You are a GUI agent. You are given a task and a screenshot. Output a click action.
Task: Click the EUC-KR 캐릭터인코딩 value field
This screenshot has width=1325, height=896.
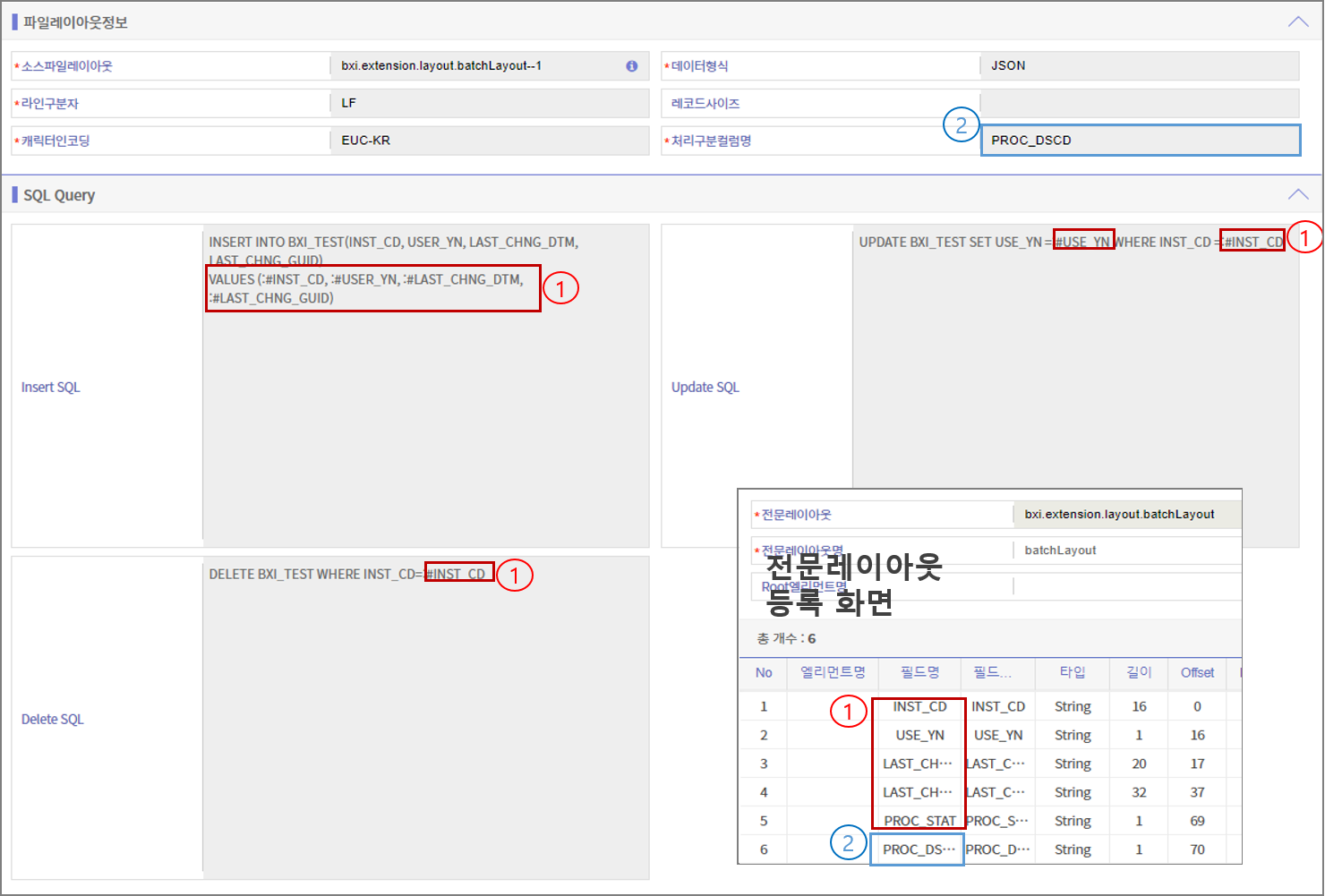[490, 141]
